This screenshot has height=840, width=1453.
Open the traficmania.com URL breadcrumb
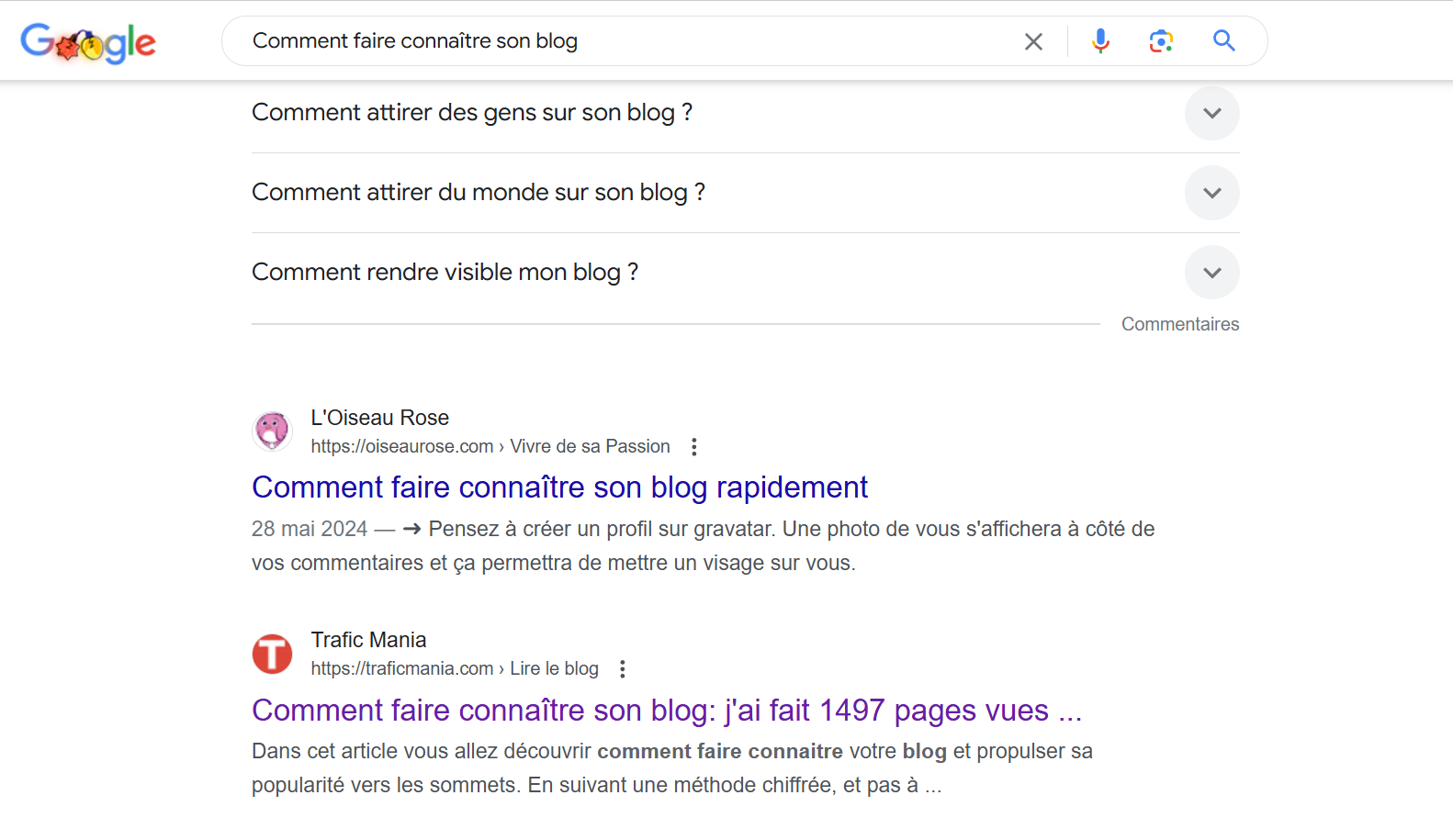point(455,668)
